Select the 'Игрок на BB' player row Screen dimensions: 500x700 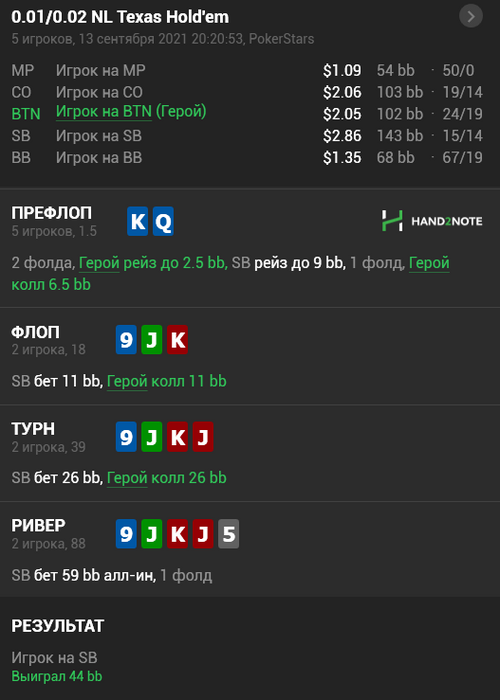pyautogui.click(x=247, y=158)
